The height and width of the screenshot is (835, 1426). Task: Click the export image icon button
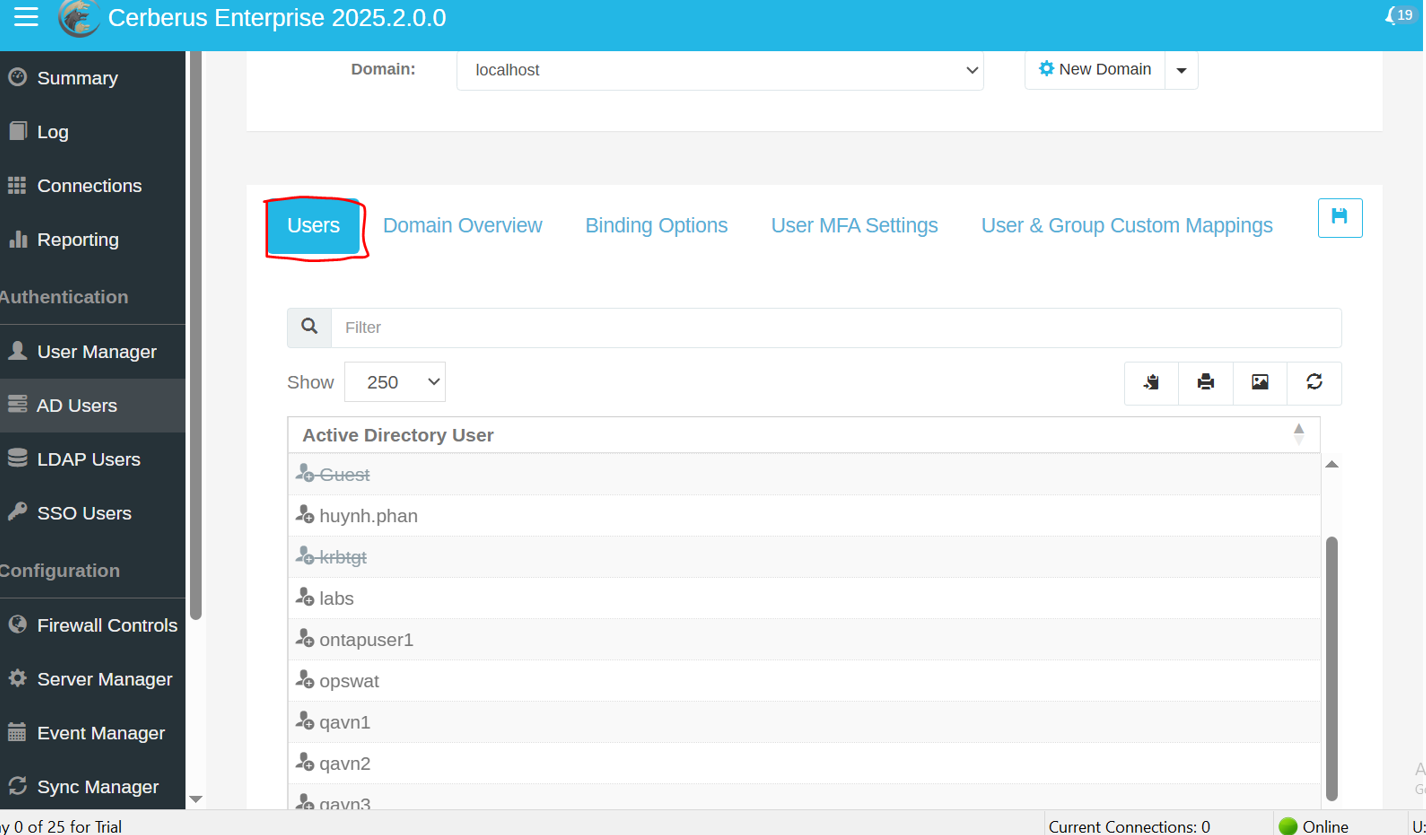tap(1260, 382)
